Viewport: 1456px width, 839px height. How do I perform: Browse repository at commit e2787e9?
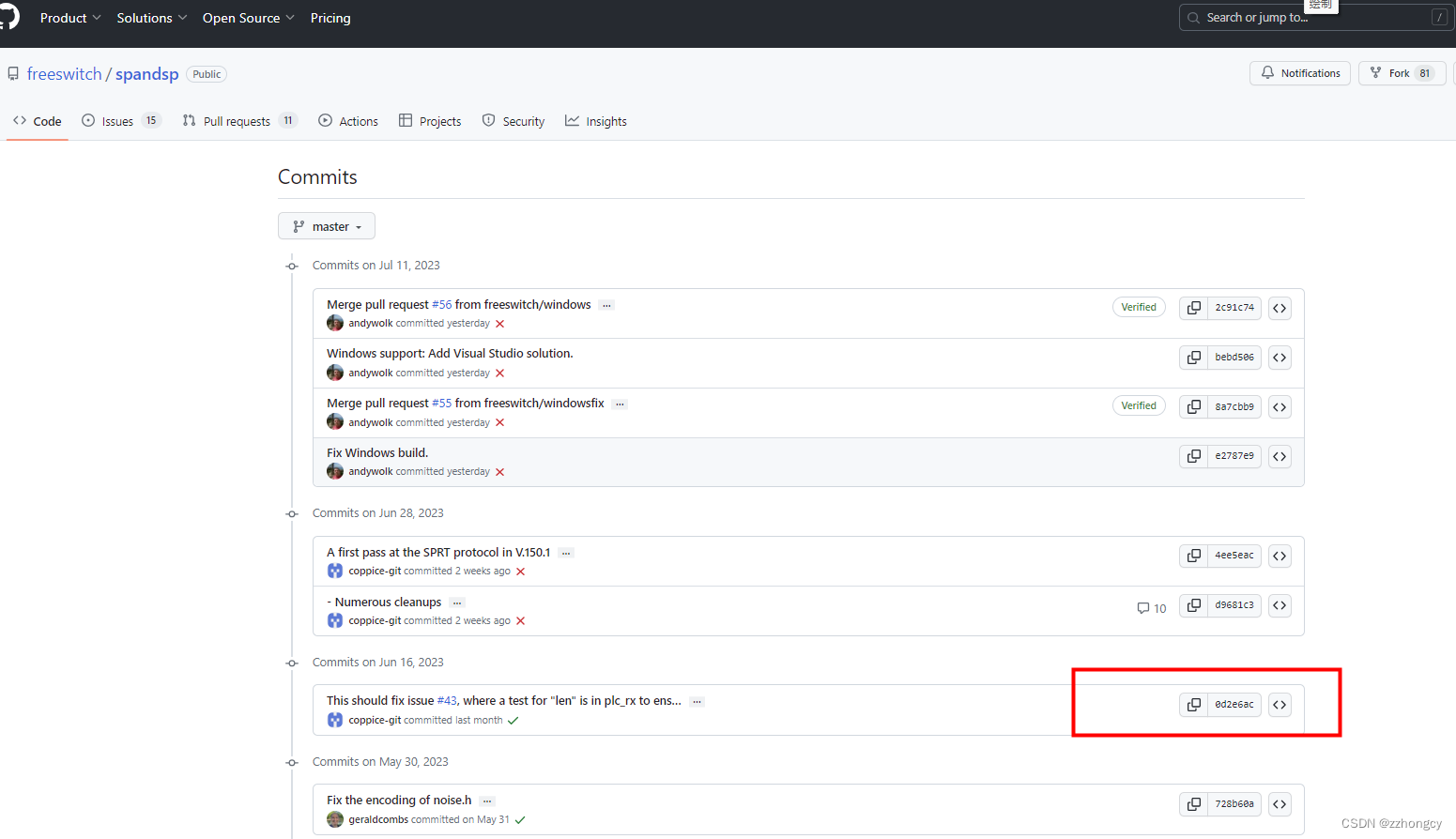tap(1280, 456)
